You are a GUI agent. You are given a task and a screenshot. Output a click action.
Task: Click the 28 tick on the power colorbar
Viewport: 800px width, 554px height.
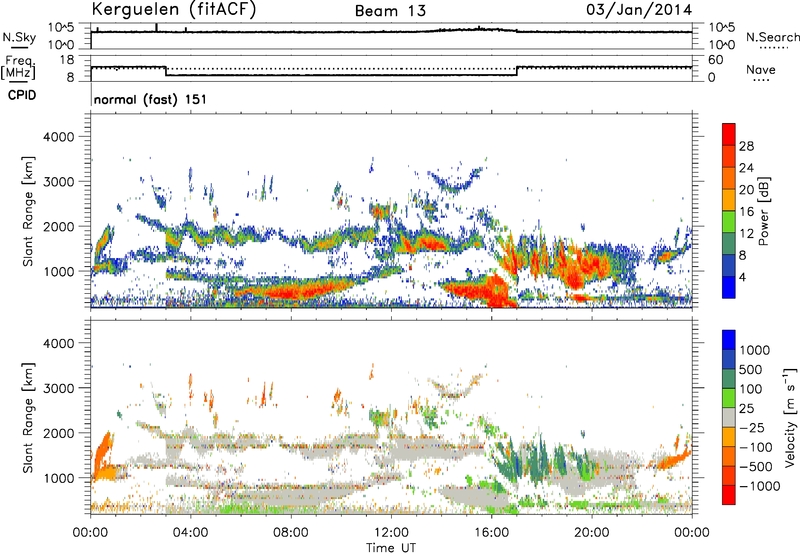click(x=746, y=146)
